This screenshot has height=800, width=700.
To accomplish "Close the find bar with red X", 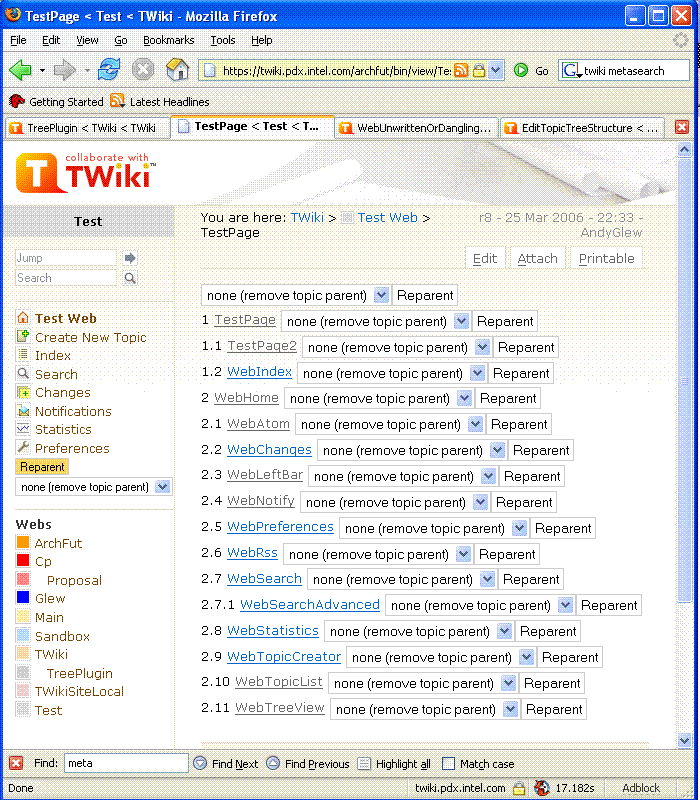I will tap(16, 763).
